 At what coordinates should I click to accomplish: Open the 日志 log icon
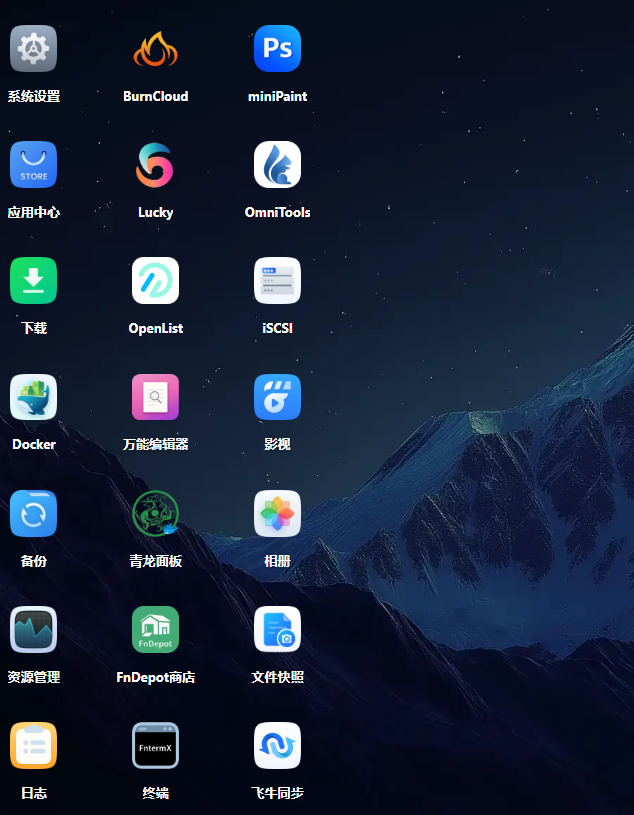[33, 745]
